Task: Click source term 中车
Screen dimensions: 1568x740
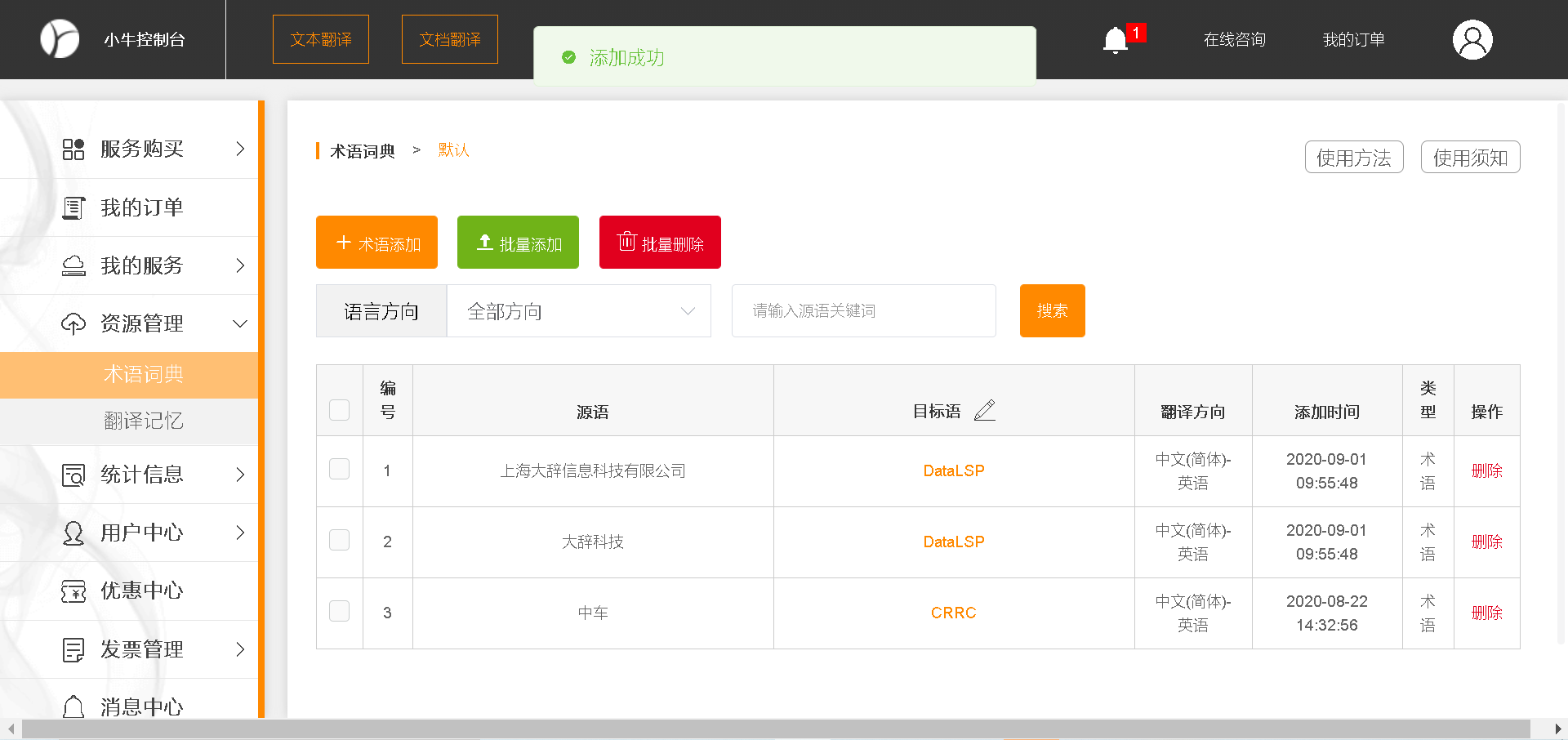Action: tap(593, 613)
